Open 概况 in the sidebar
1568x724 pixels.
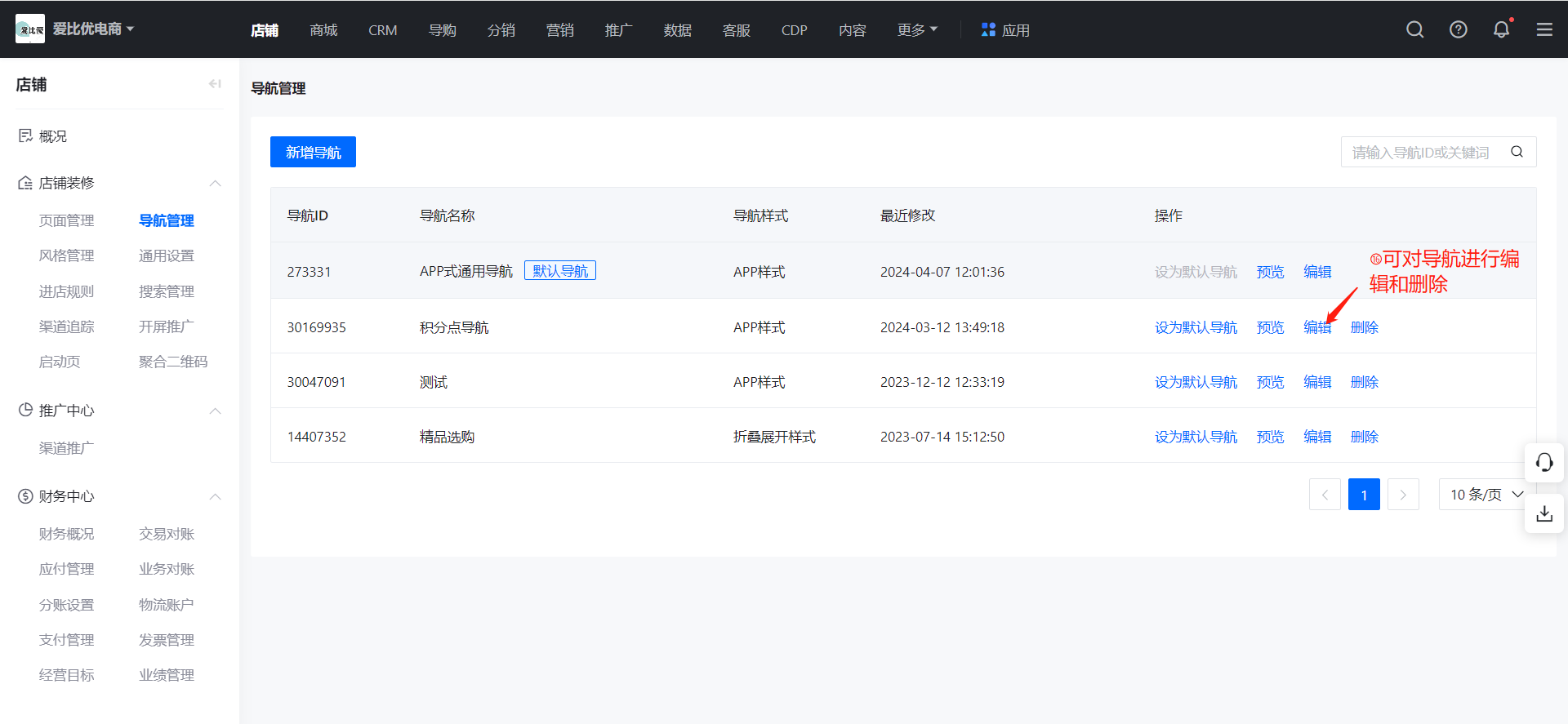click(x=53, y=136)
